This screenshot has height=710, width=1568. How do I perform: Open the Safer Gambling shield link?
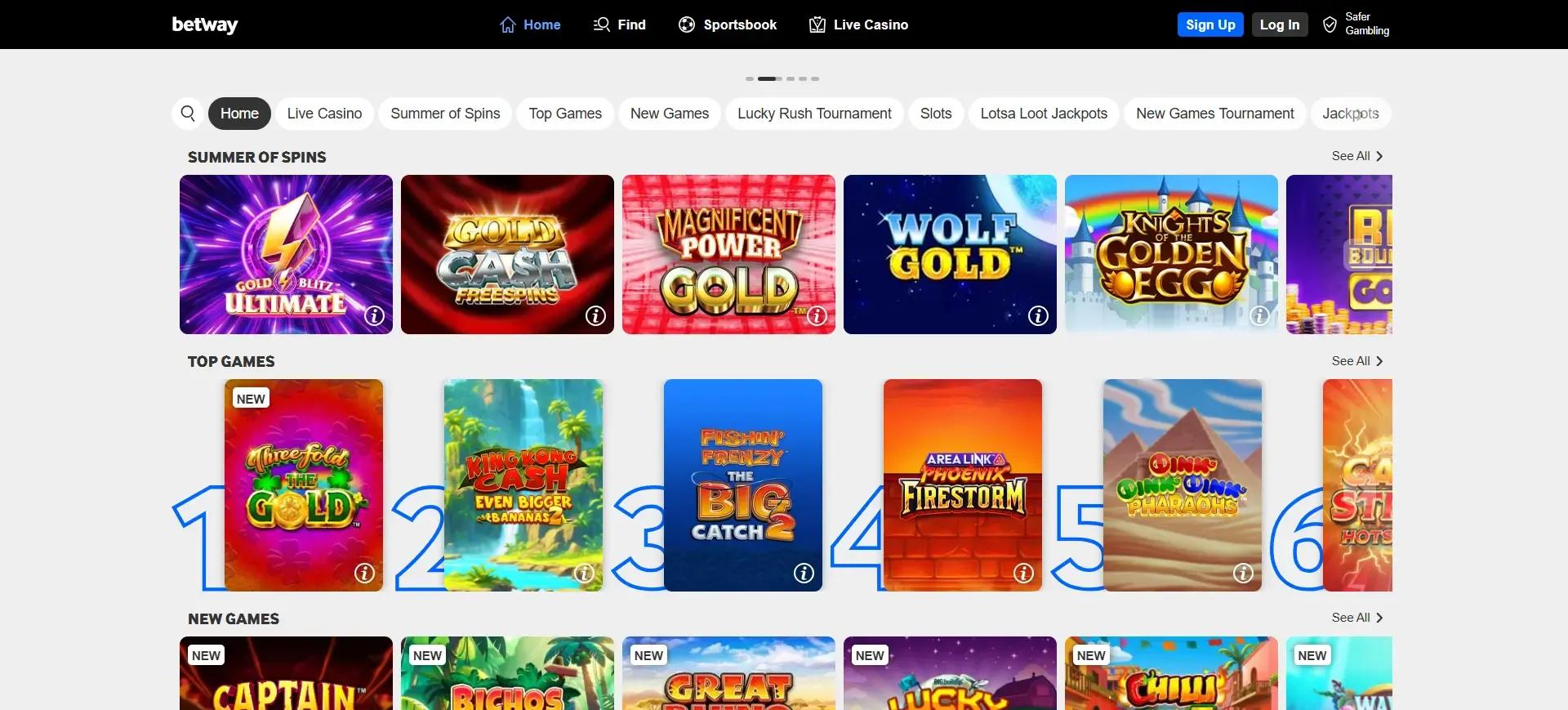[1356, 25]
